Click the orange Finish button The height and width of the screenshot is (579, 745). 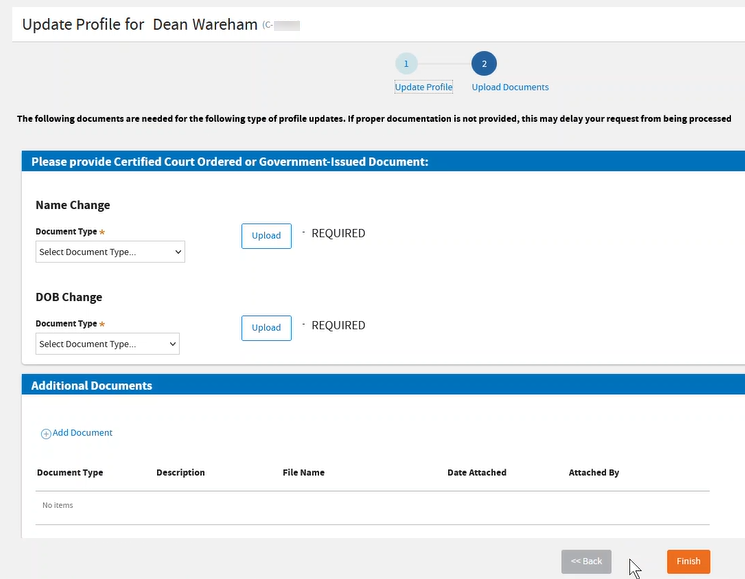(688, 561)
